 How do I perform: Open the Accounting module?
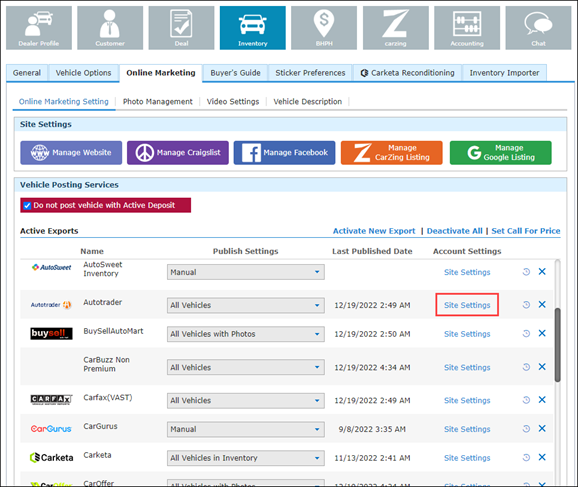coord(467,28)
